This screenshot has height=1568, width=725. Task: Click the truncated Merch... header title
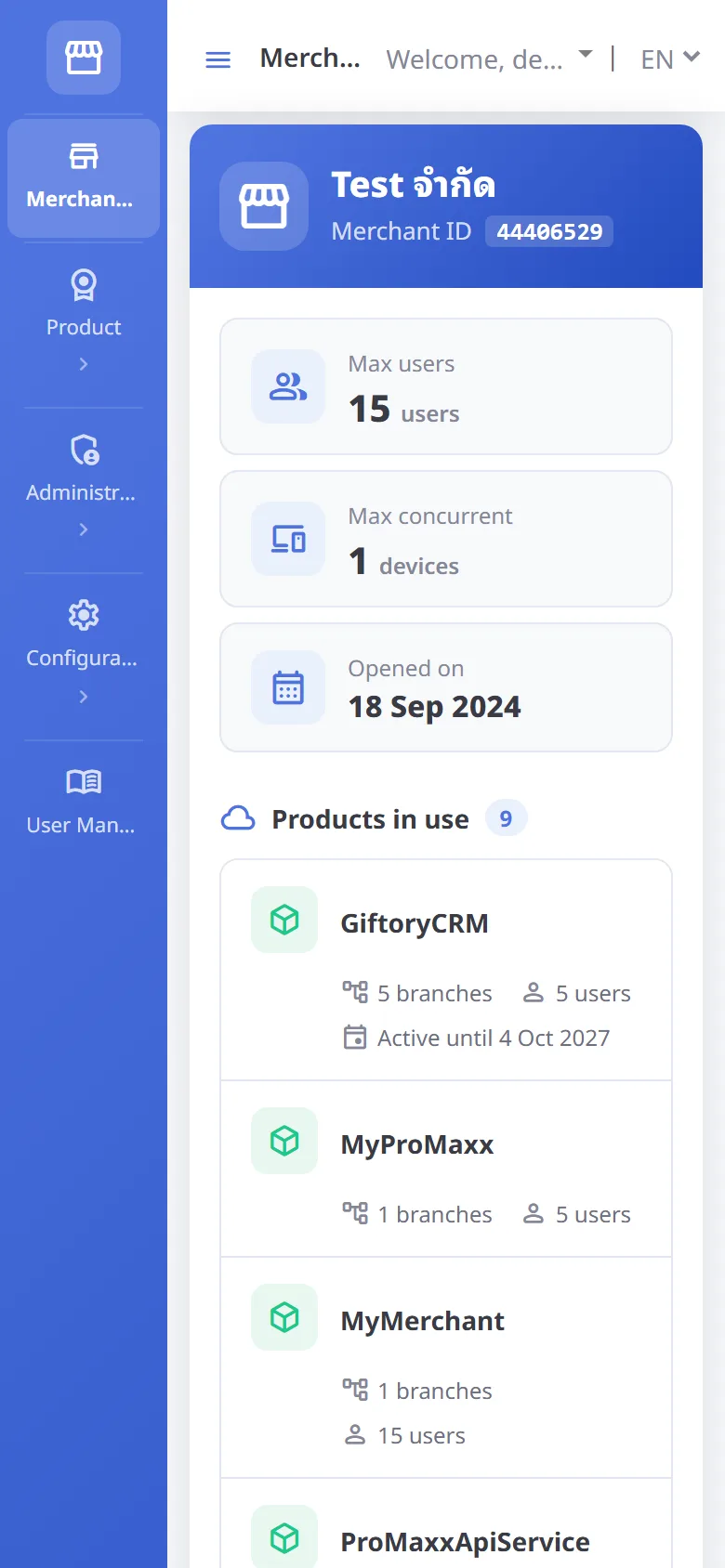[310, 58]
